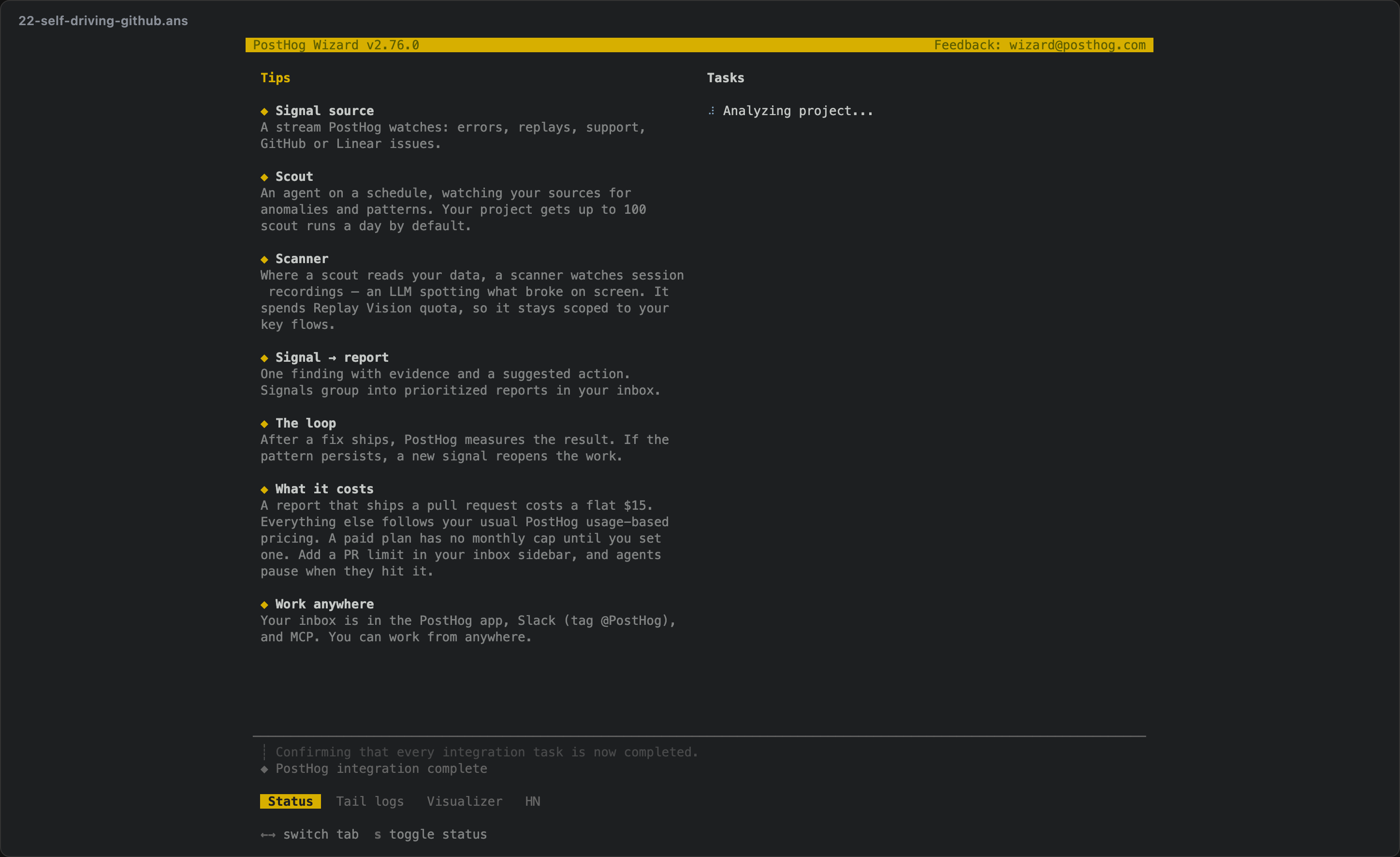Viewport: 1400px width, 857px height.
Task: Click the line Signals group into prioritized reports
Action: [460, 391]
